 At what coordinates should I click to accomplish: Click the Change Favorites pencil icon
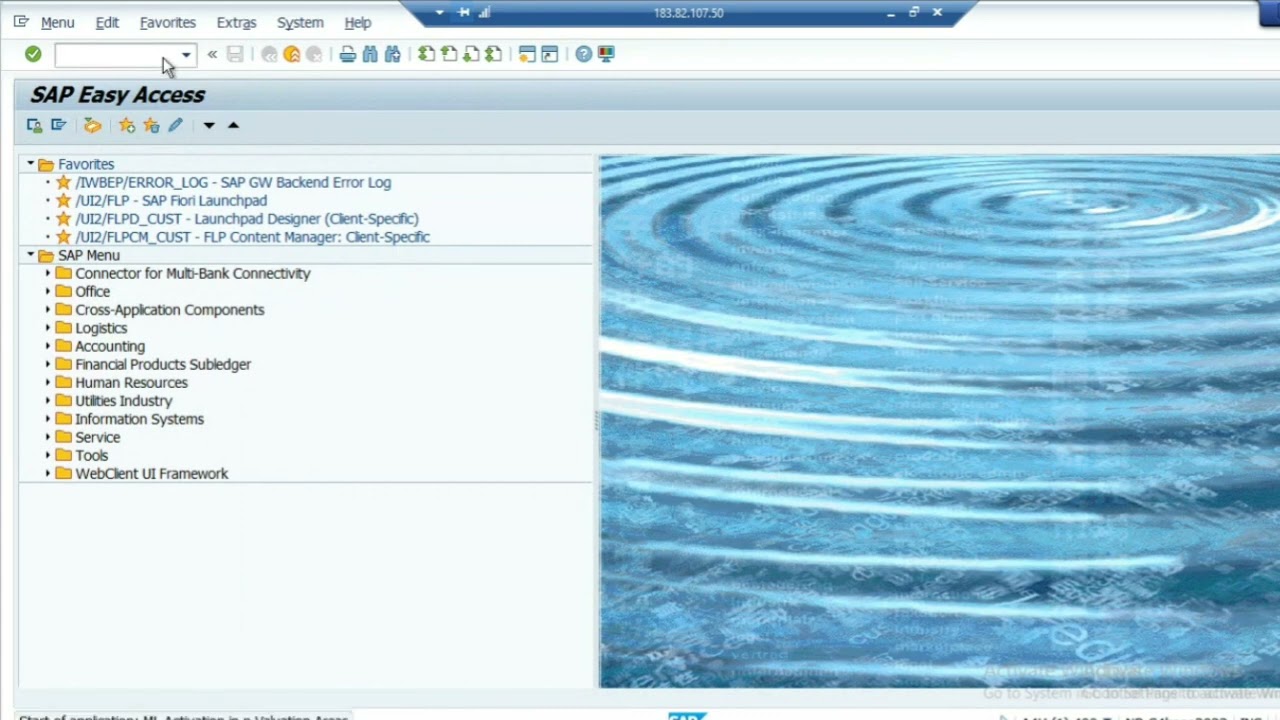pyautogui.click(x=175, y=125)
